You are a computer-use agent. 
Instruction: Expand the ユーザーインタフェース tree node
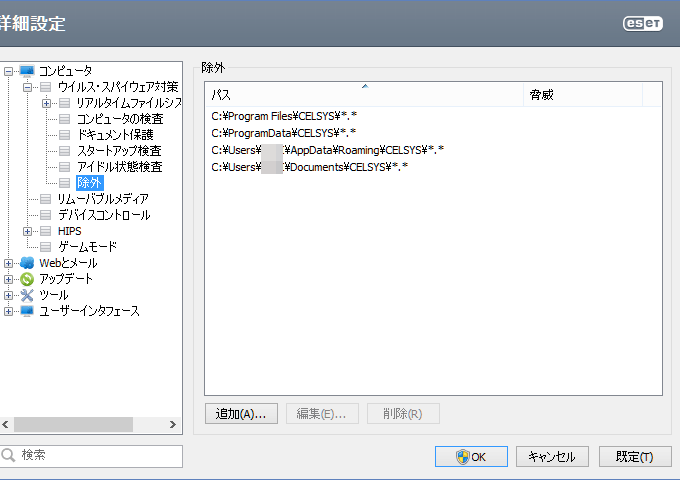pos(8,311)
